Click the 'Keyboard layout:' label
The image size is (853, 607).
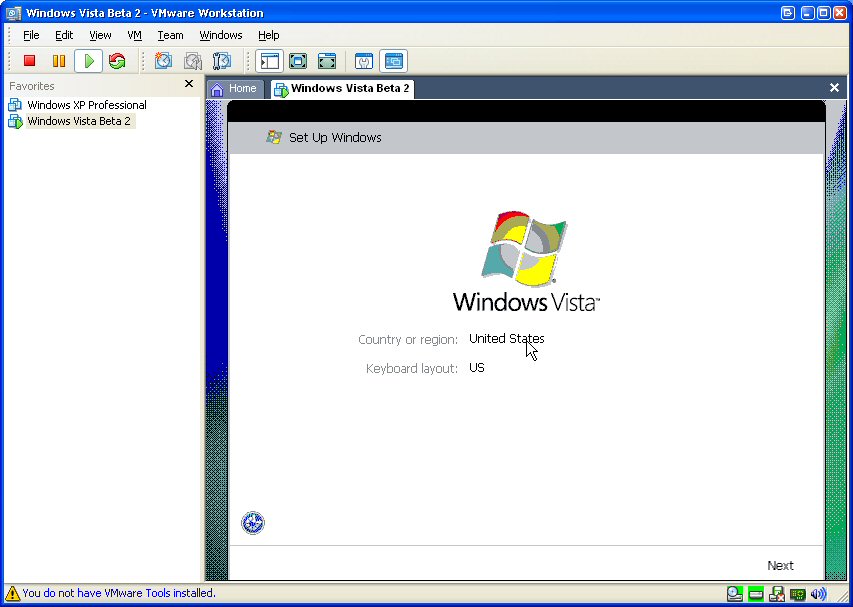pyautogui.click(x=412, y=369)
